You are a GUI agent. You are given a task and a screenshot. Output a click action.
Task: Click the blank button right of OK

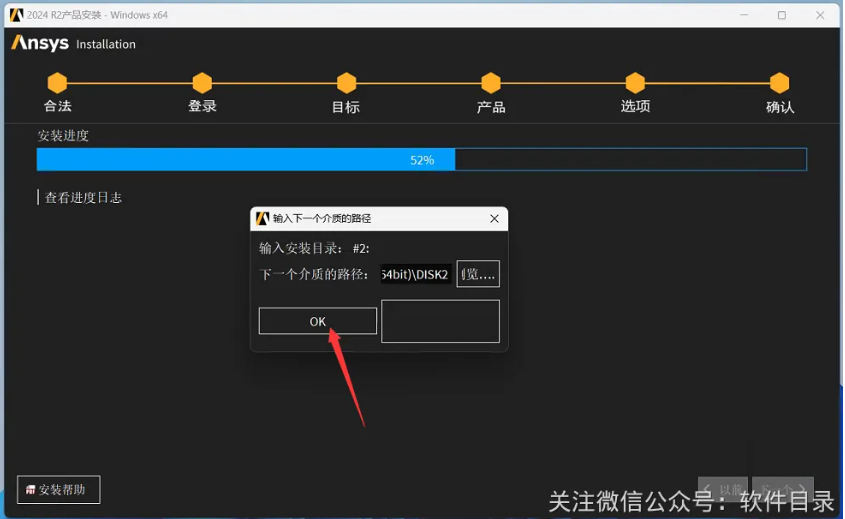440,321
